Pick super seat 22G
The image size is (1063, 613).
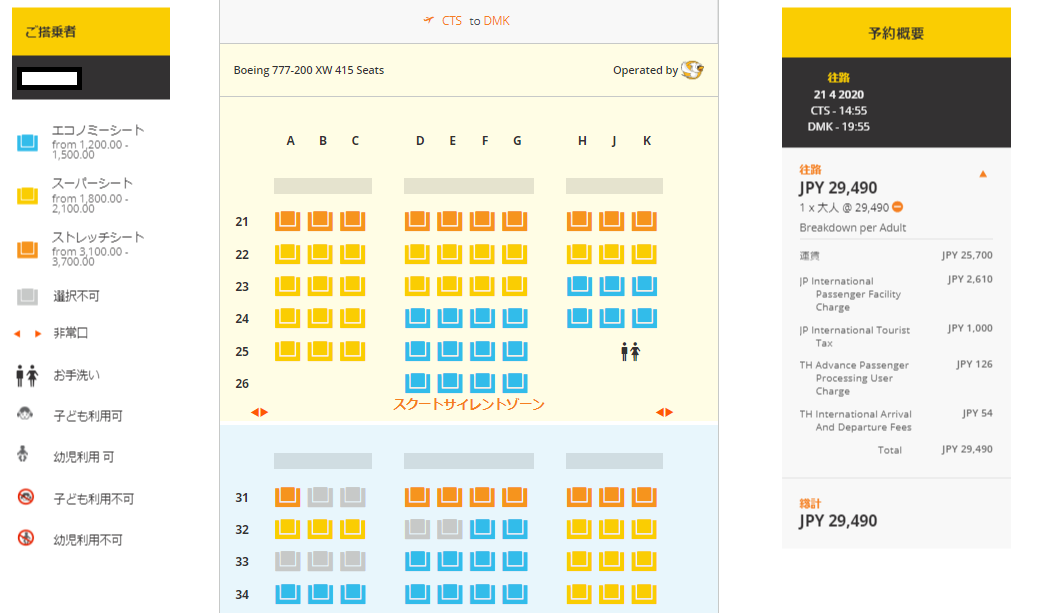point(515,254)
